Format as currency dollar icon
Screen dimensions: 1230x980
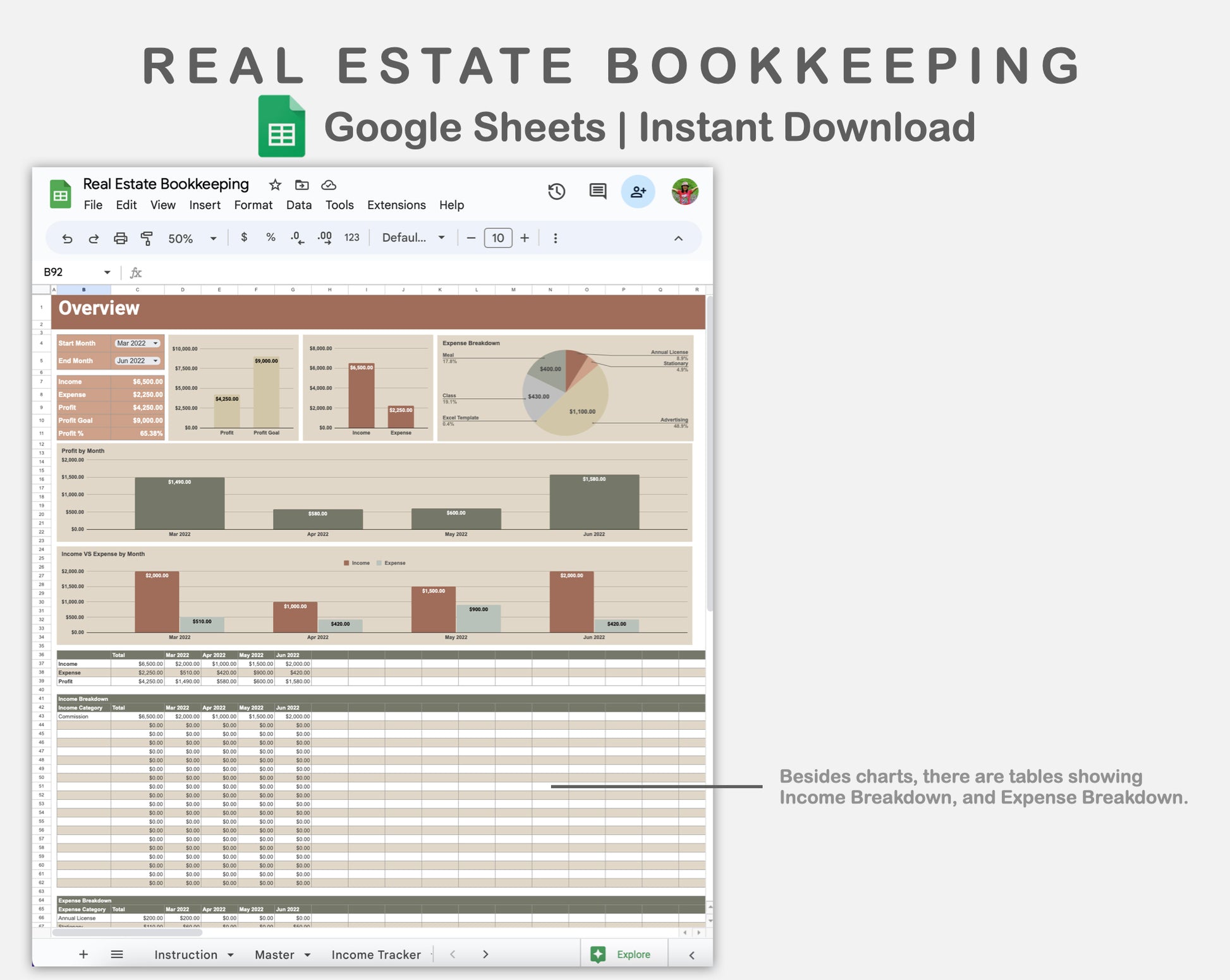pos(244,238)
